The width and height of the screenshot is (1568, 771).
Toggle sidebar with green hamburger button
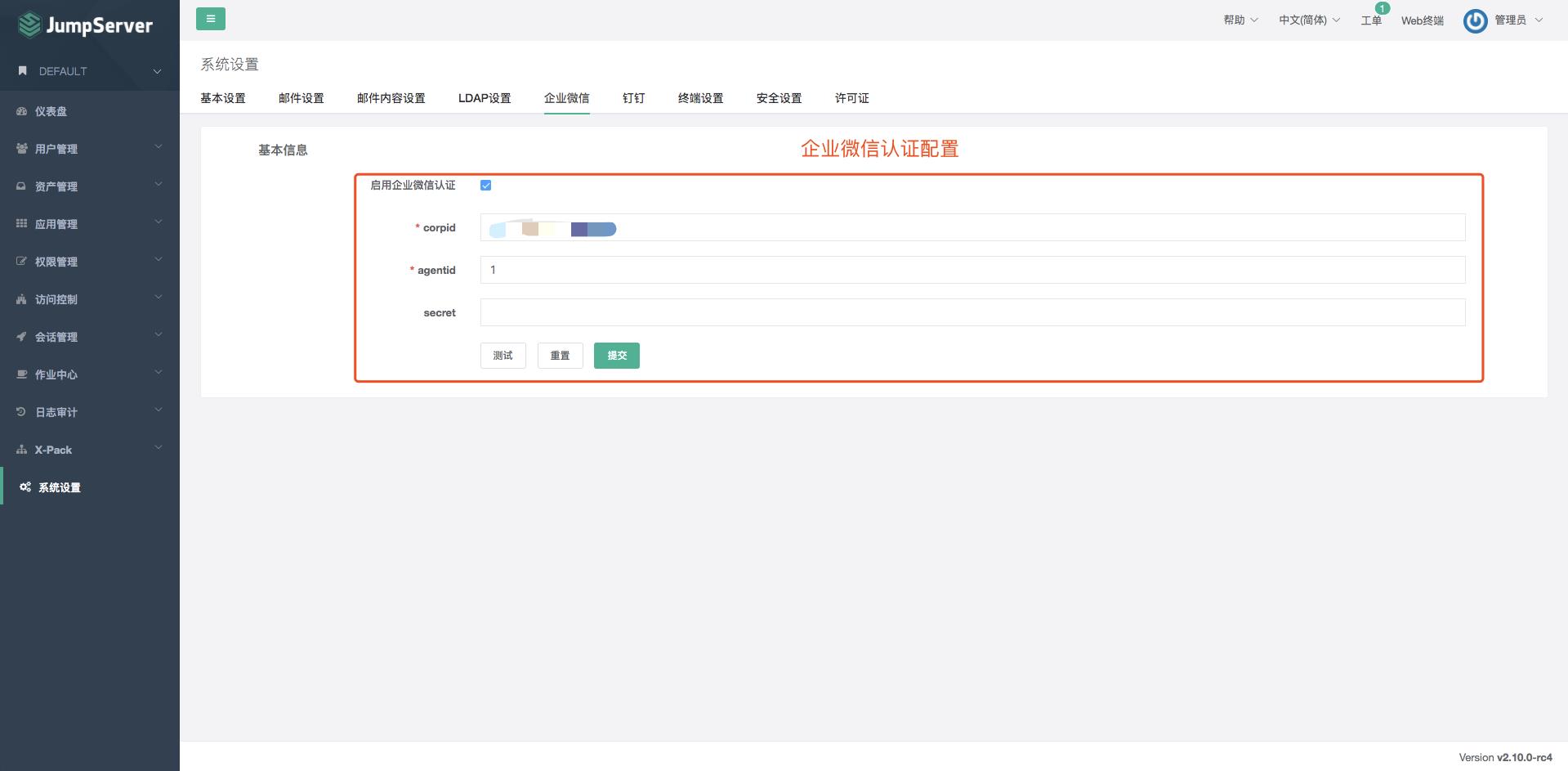(211, 19)
